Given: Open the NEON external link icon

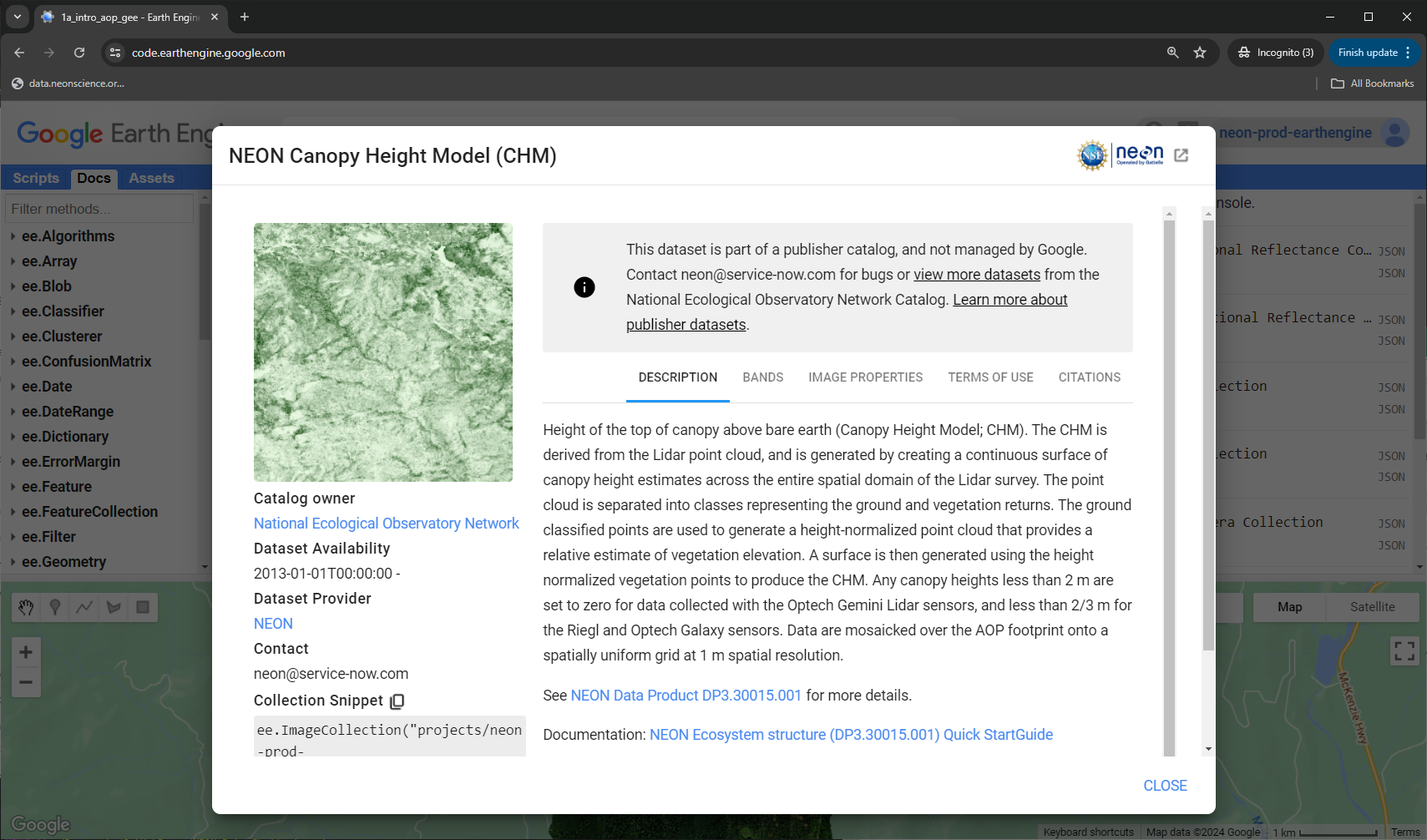Looking at the screenshot, I should pyautogui.click(x=1181, y=155).
